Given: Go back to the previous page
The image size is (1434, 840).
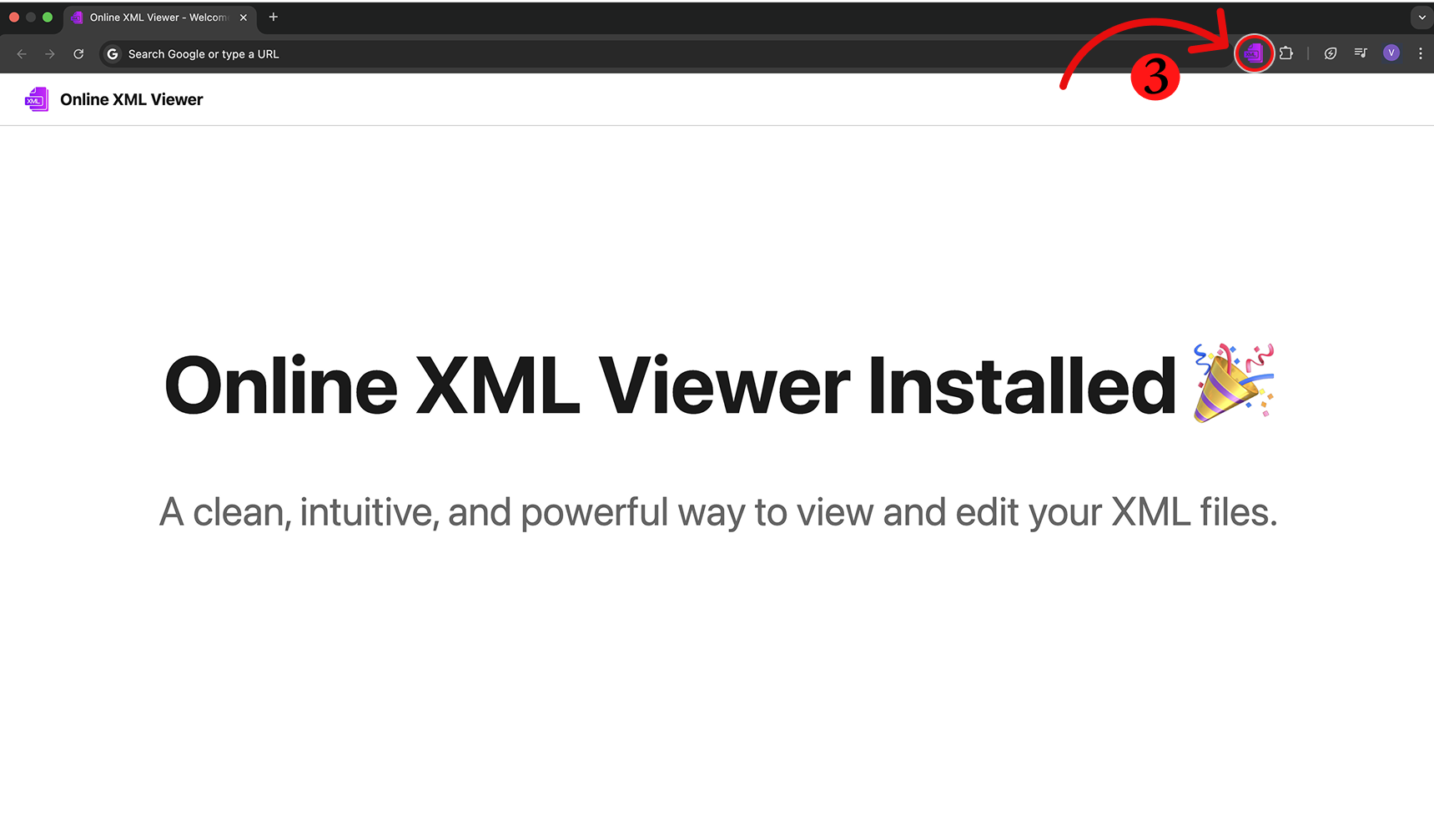Looking at the screenshot, I should point(22,54).
